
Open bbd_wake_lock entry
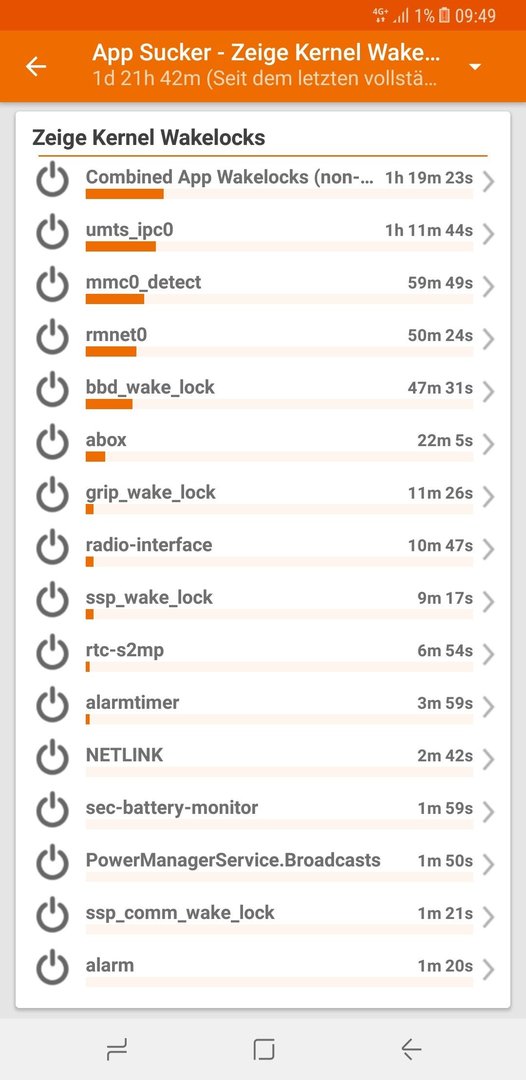[263, 392]
